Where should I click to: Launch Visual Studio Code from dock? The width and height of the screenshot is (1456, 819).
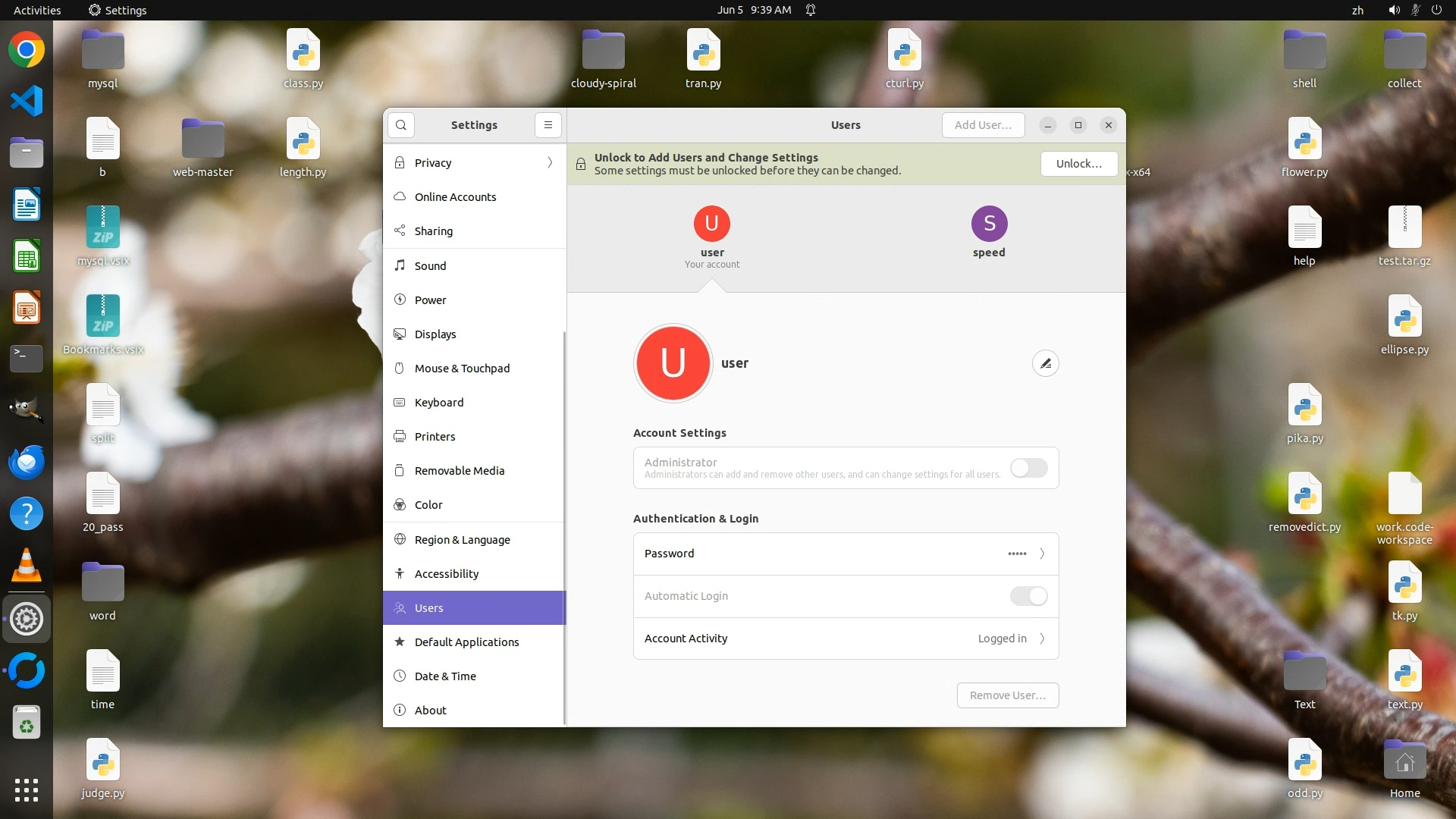[27, 102]
